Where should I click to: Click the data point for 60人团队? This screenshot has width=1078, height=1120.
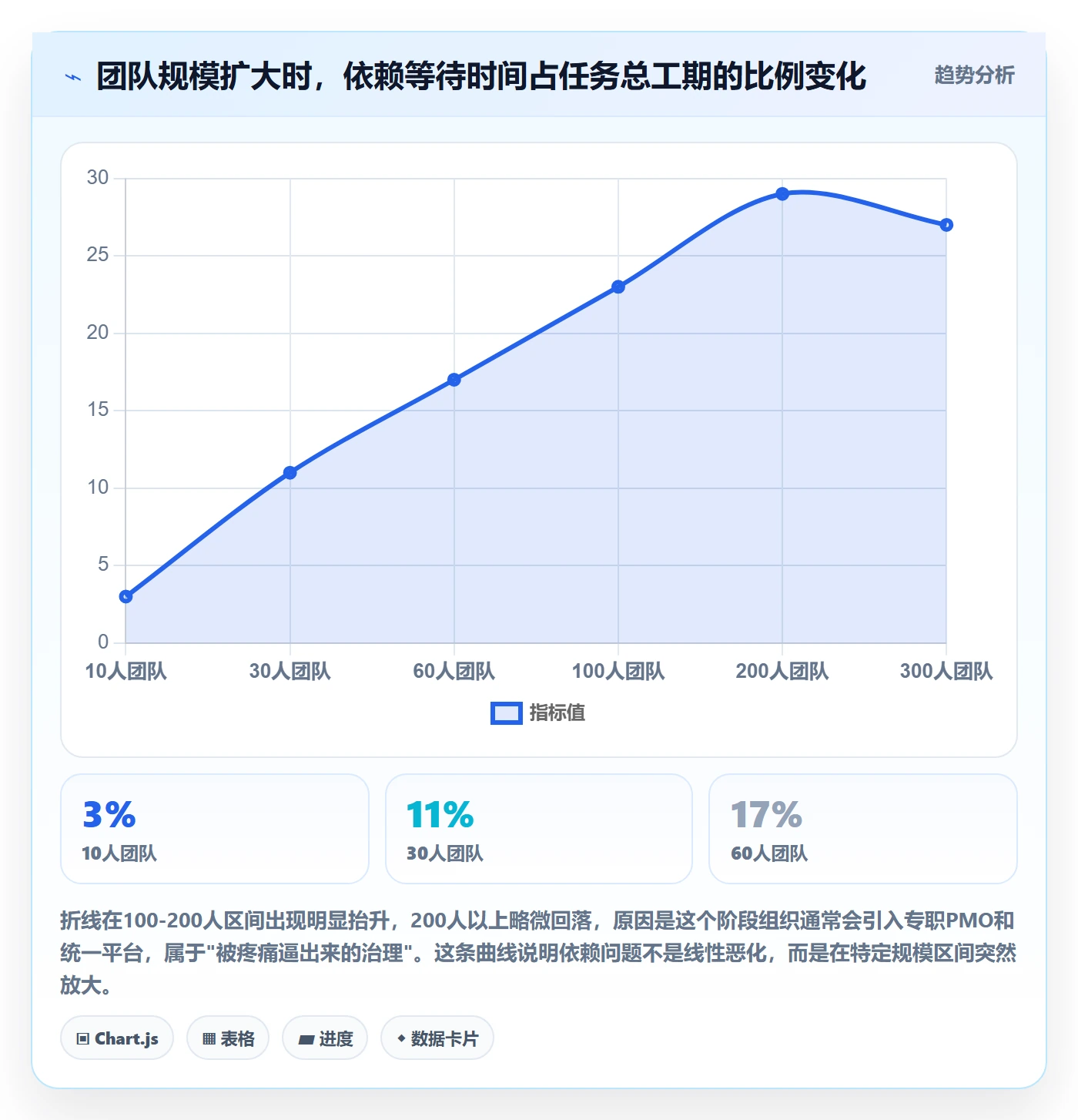click(454, 380)
